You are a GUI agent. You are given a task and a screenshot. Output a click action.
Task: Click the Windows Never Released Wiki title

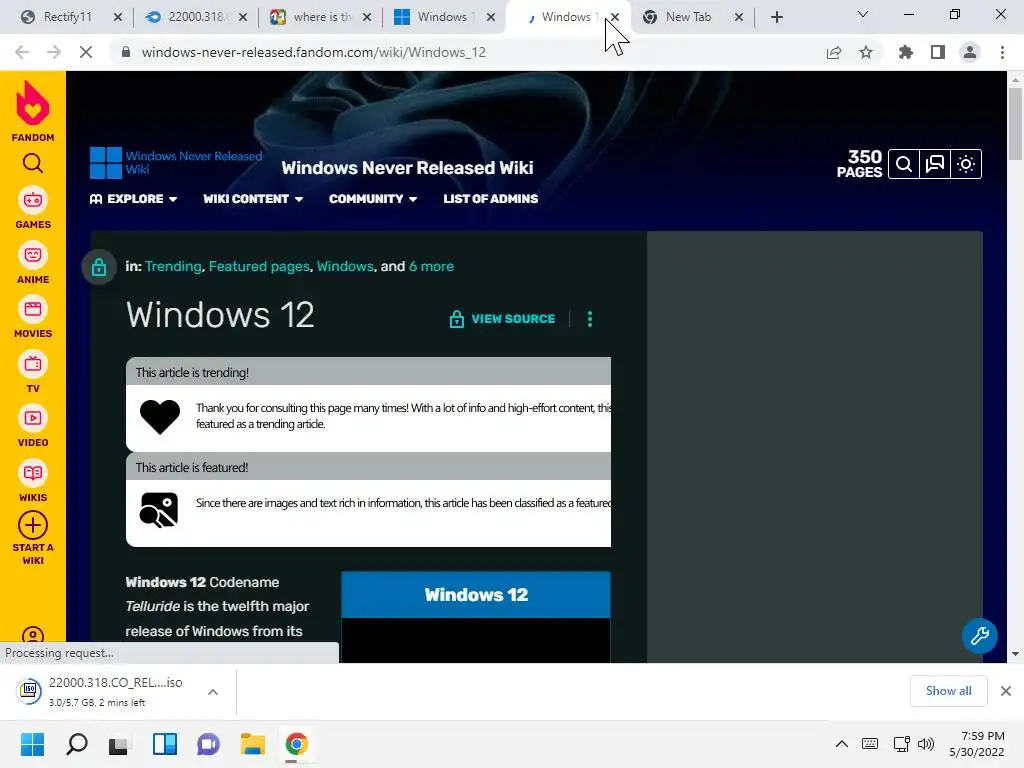pyautogui.click(x=407, y=168)
